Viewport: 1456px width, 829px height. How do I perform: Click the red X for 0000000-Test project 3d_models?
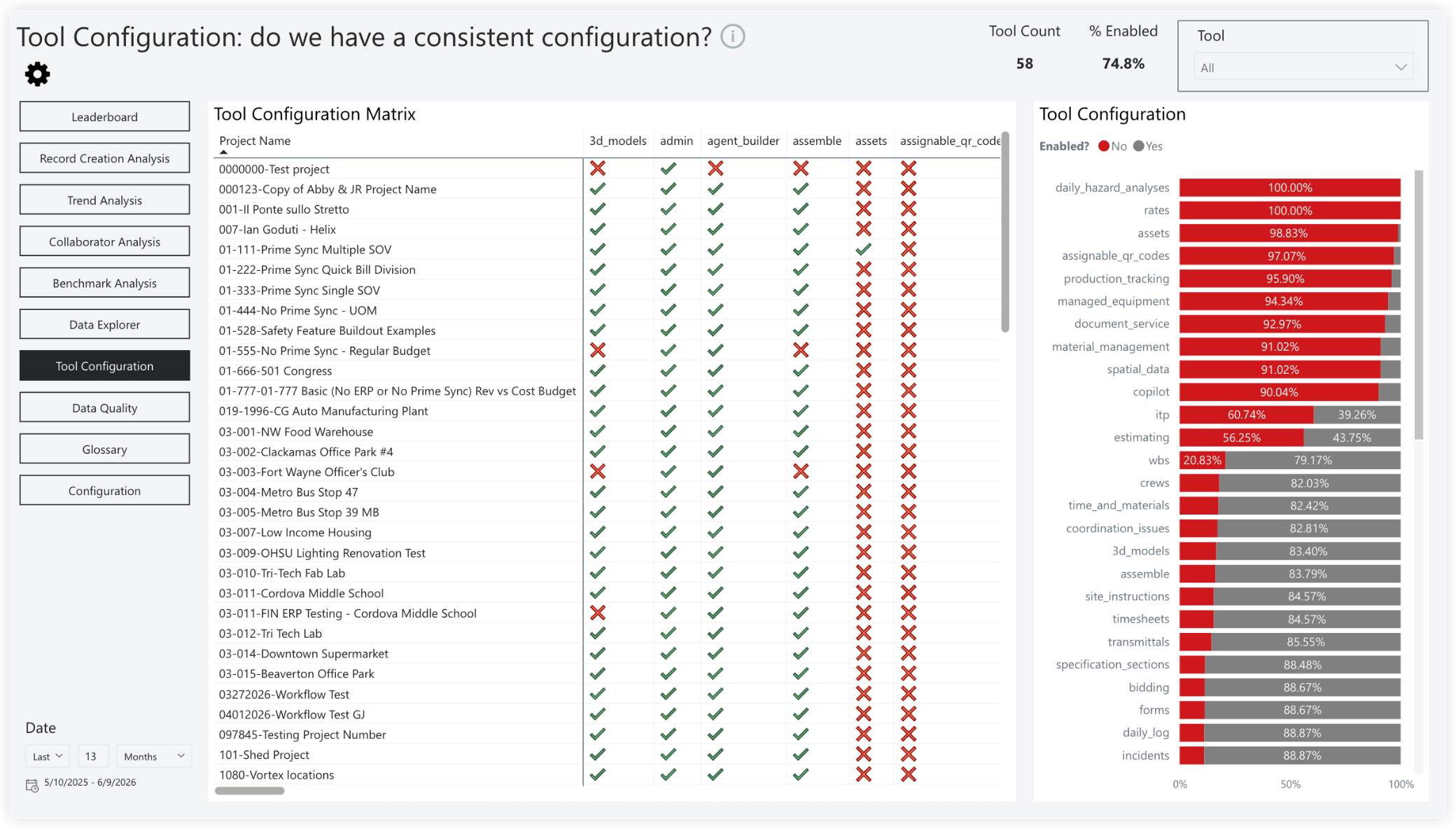[597, 168]
